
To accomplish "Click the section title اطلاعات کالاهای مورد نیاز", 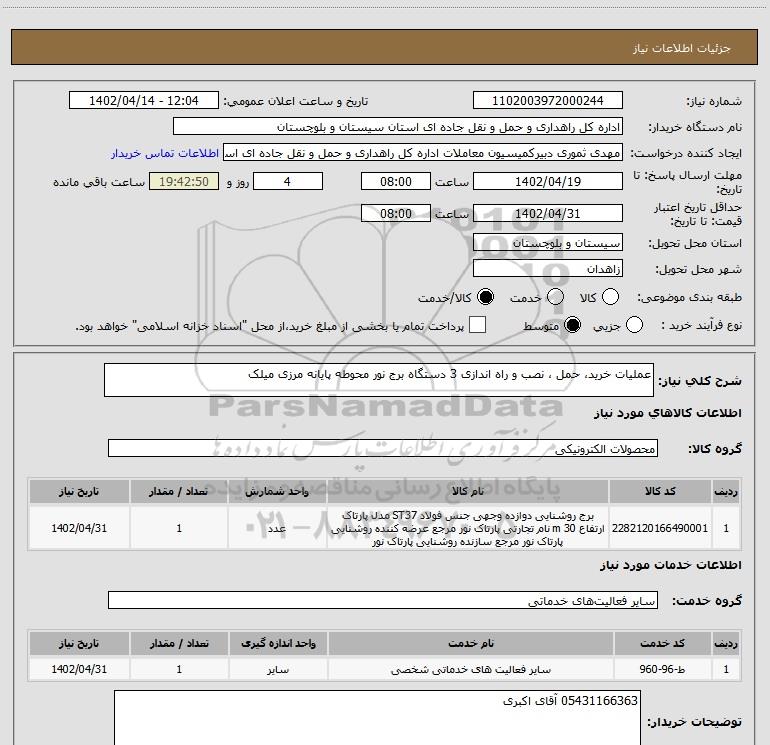I will click(668, 413).
